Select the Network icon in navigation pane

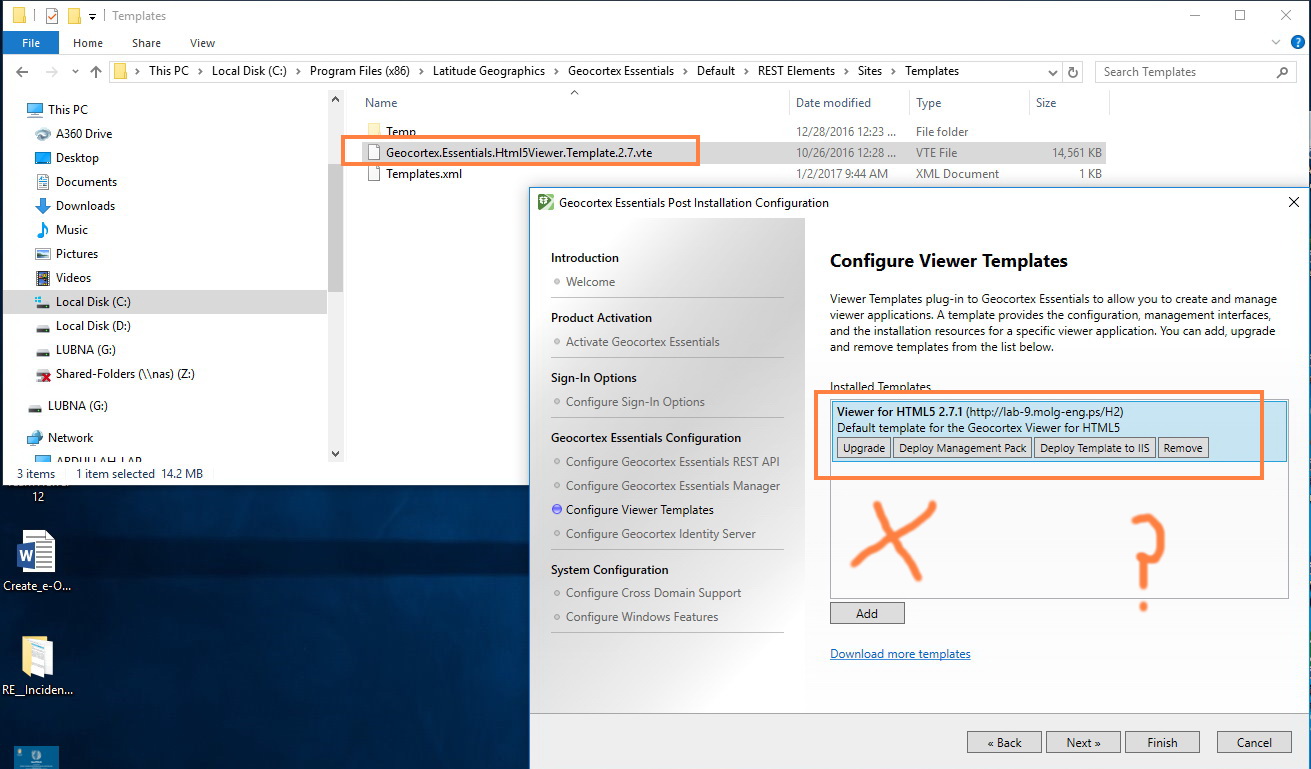[x=35, y=438]
